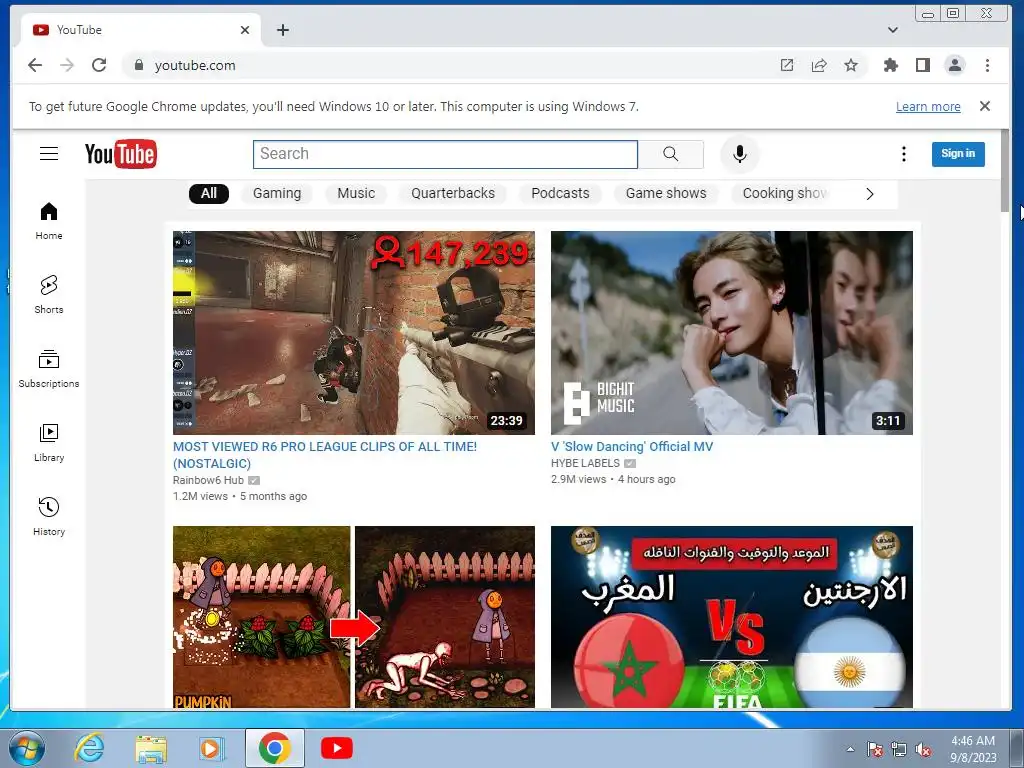Select the Gaming category chip

point(277,193)
